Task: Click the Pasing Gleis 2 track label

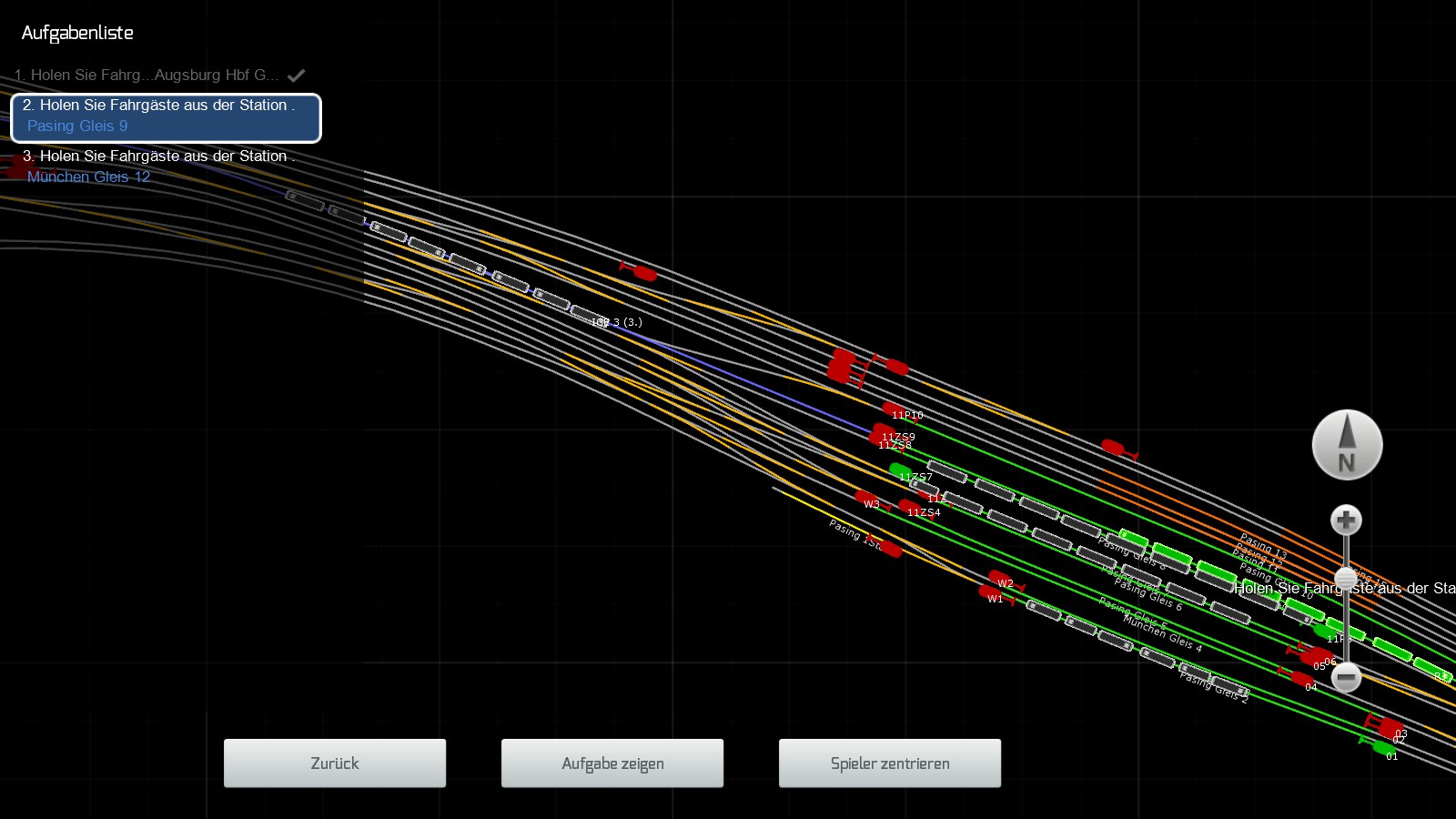Action: pos(1214,686)
